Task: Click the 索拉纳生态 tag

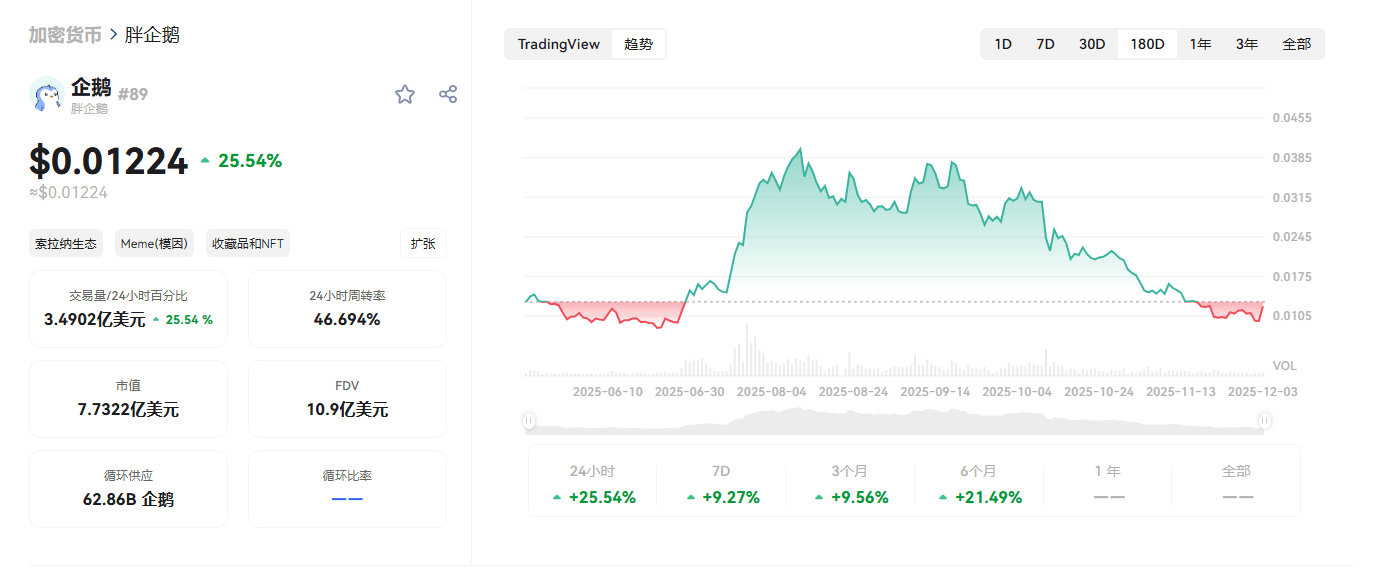Action: (x=66, y=243)
